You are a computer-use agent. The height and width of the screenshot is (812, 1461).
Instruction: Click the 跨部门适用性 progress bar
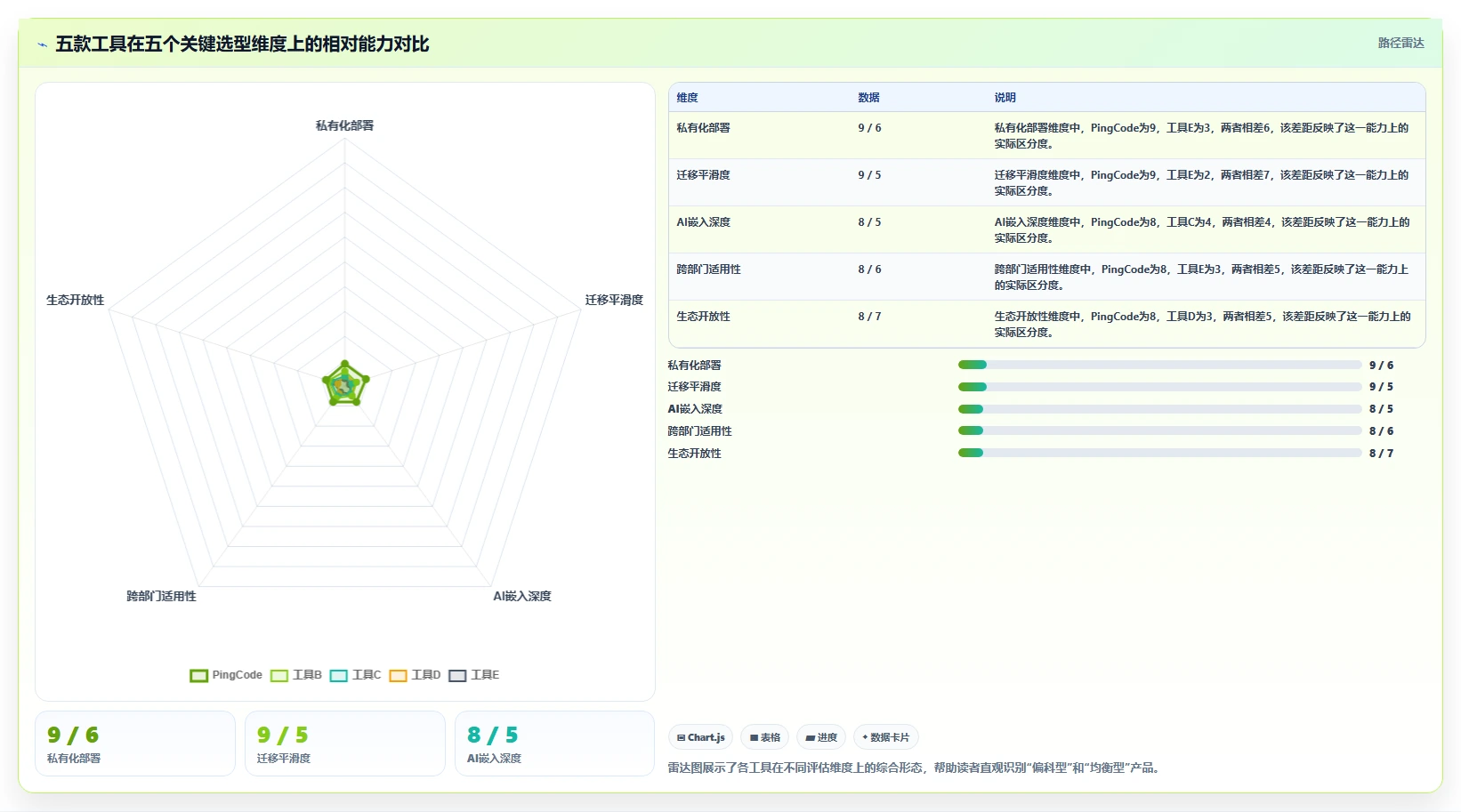[1159, 430]
